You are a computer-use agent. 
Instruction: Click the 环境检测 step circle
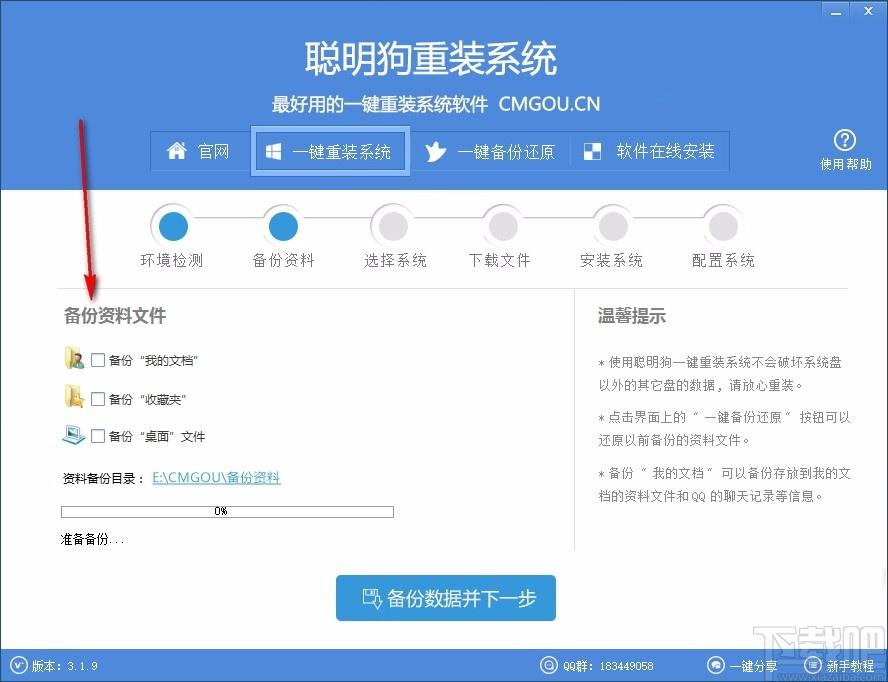pos(173,226)
